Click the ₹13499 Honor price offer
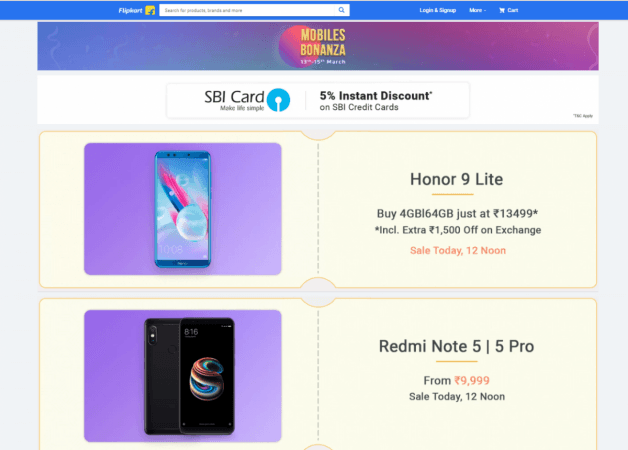Image resolution: width=628 pixels, height=450 pixels. coord(457,213)
